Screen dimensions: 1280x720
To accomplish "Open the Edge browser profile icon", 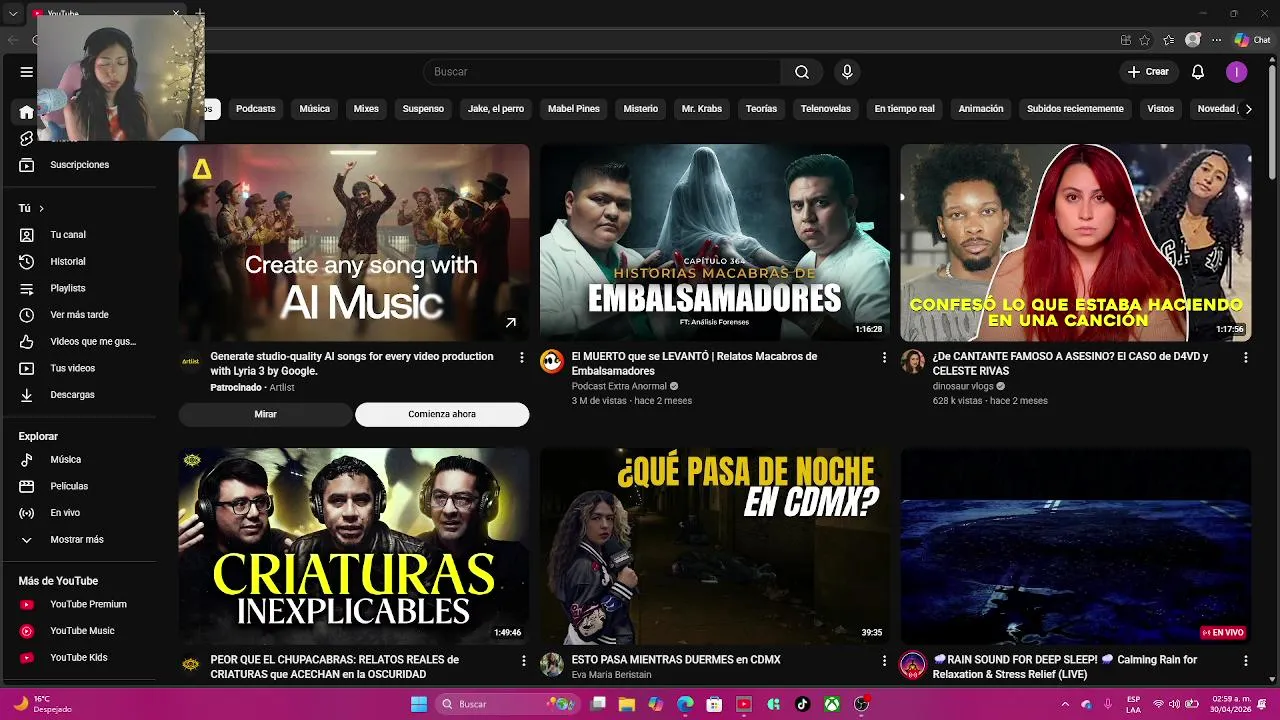I will click(1192, 40).
